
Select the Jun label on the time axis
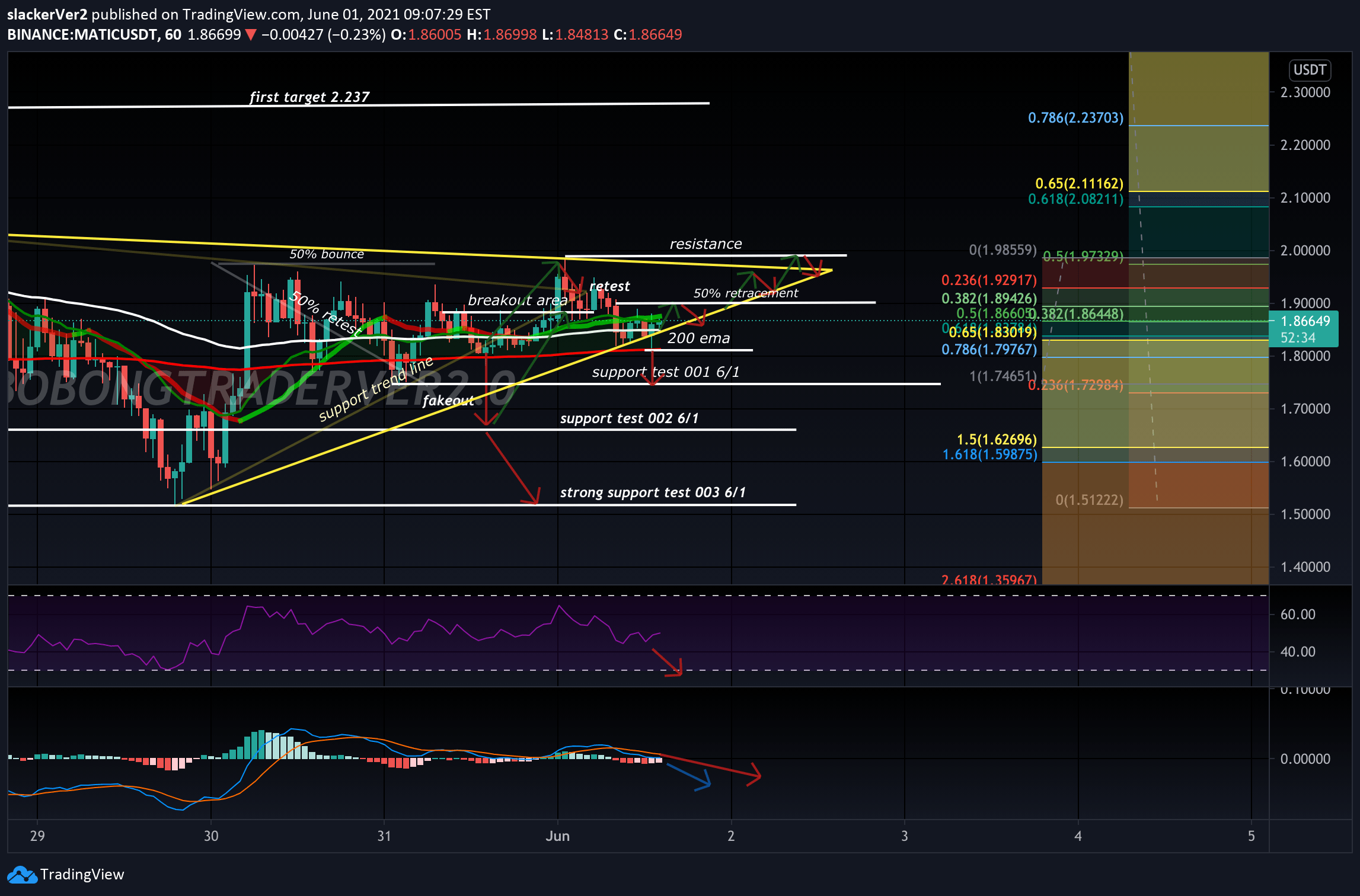point(557,836)
